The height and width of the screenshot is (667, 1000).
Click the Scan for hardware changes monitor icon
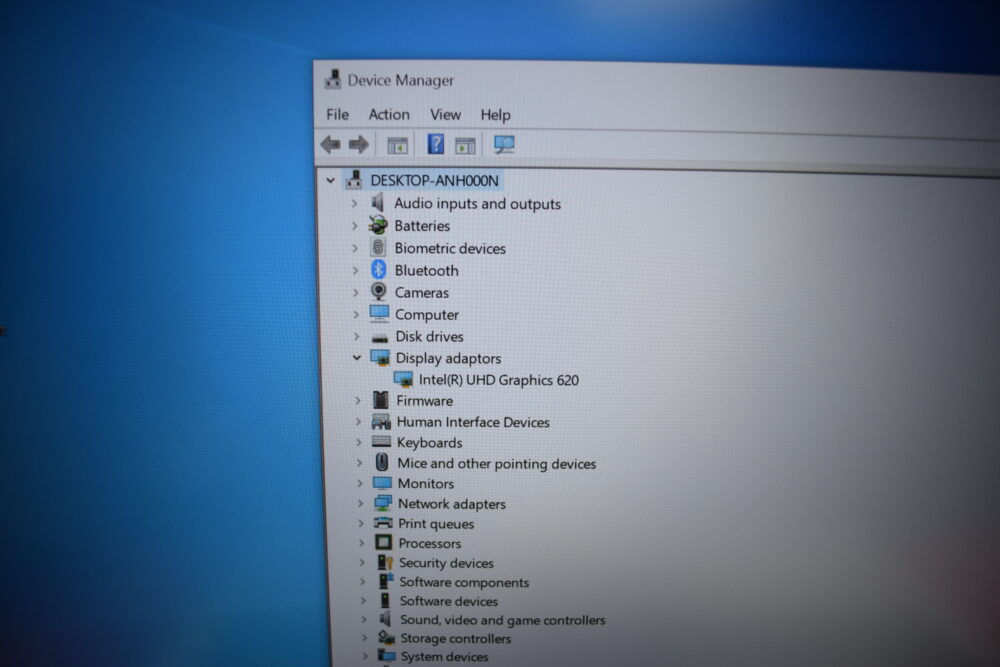504,145
